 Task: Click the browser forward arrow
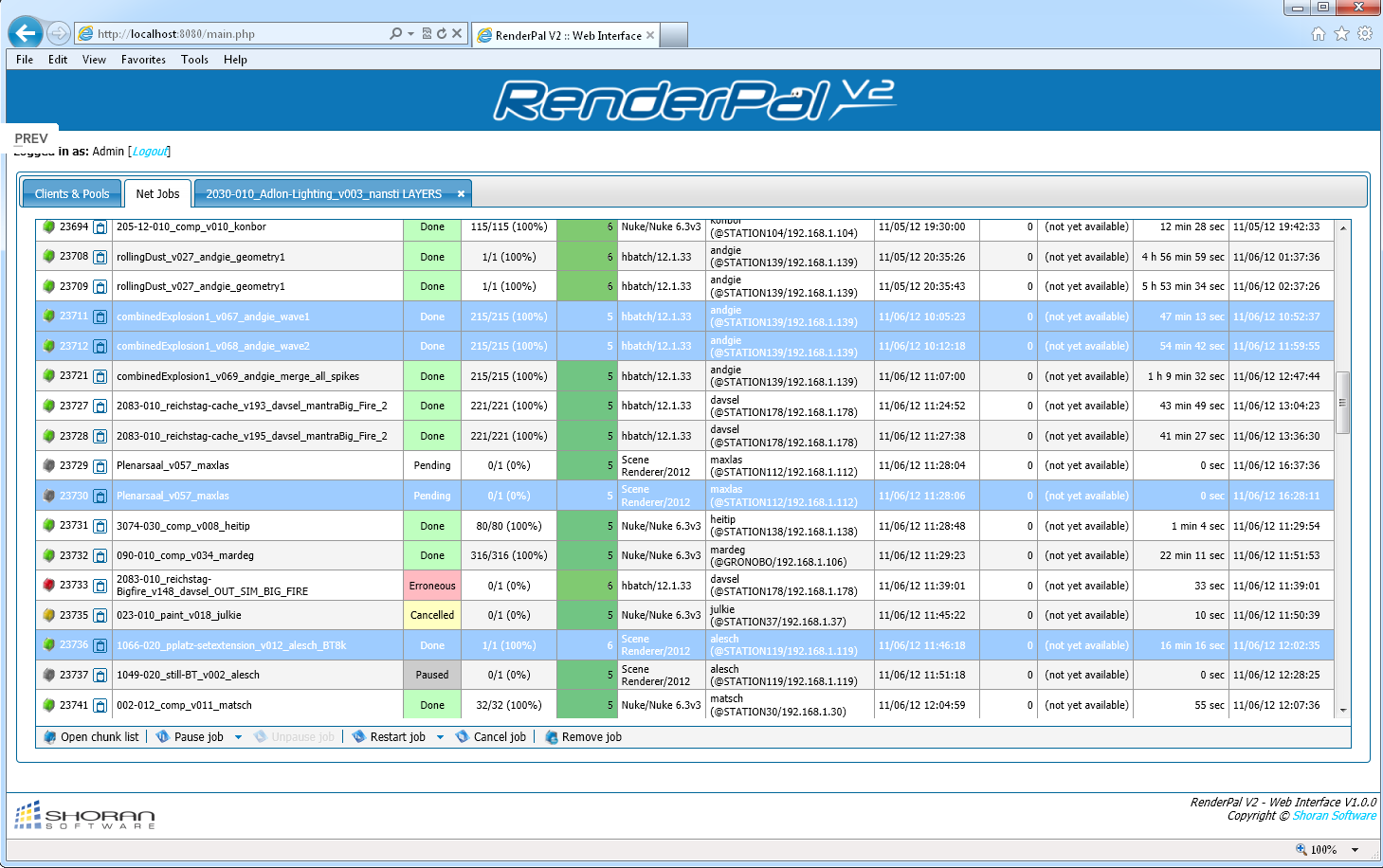point(59,33)
